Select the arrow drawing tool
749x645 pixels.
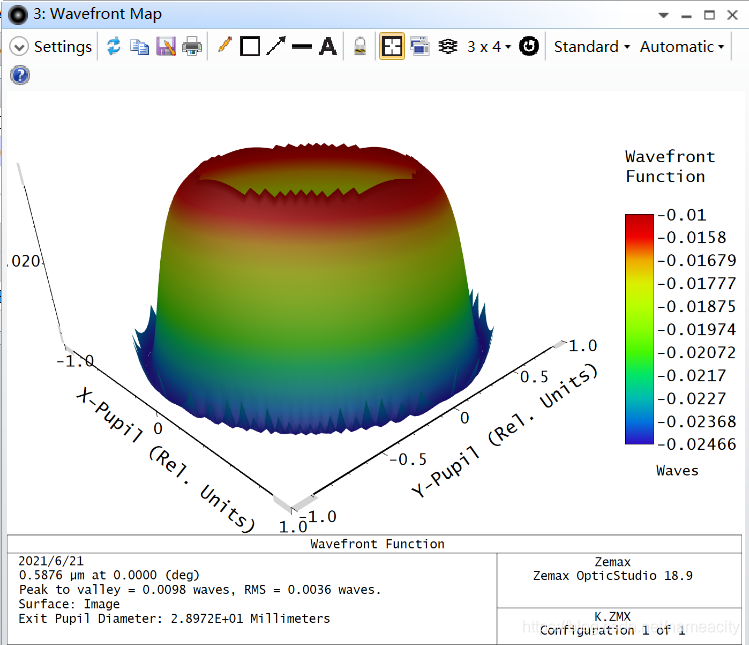pos(276,46)
